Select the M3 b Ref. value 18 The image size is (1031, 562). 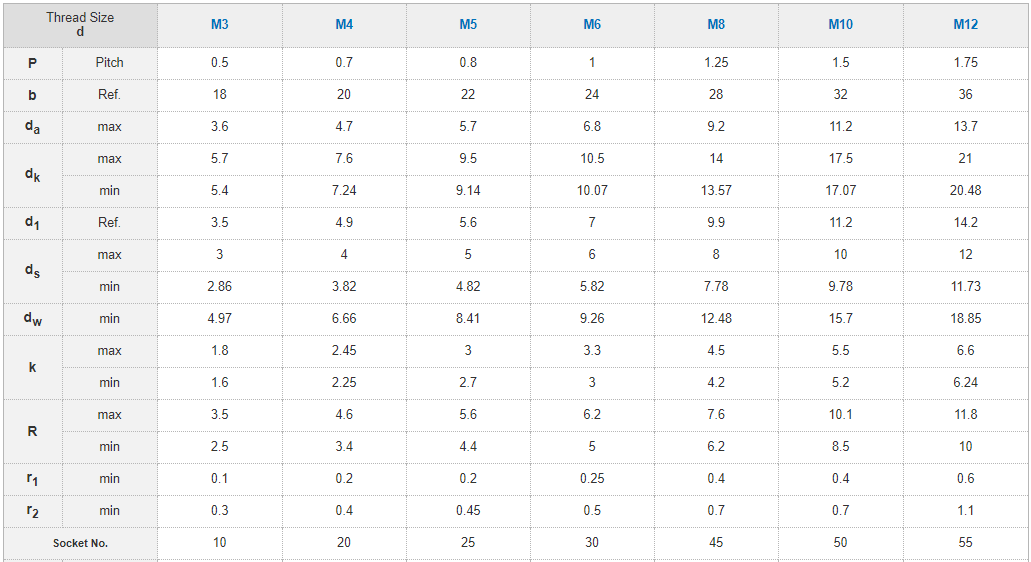[220, 95]
